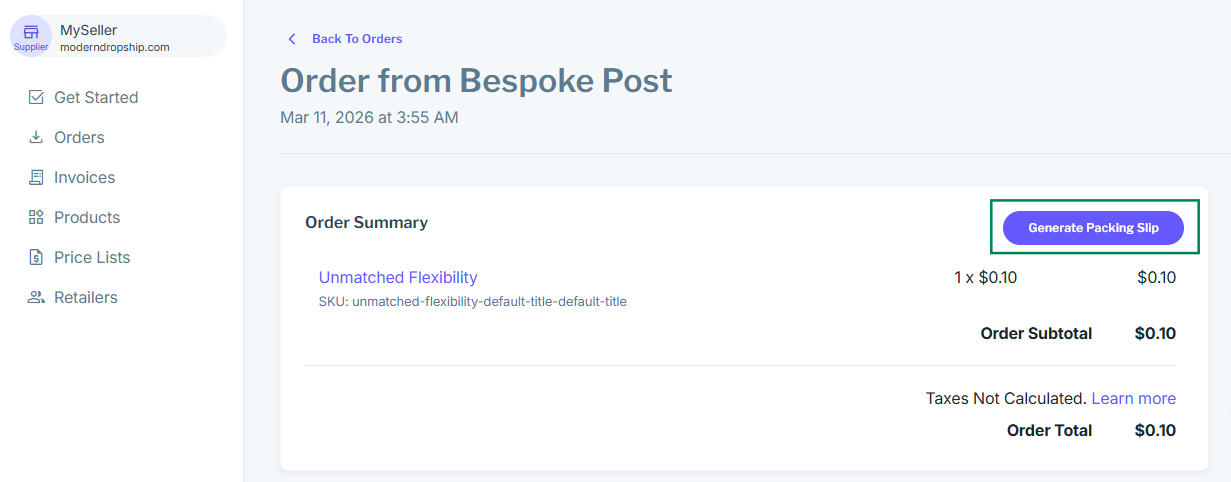Click the MySeller account name
The height and width of the screenshot is (482, 1231).
coord(88,30)
